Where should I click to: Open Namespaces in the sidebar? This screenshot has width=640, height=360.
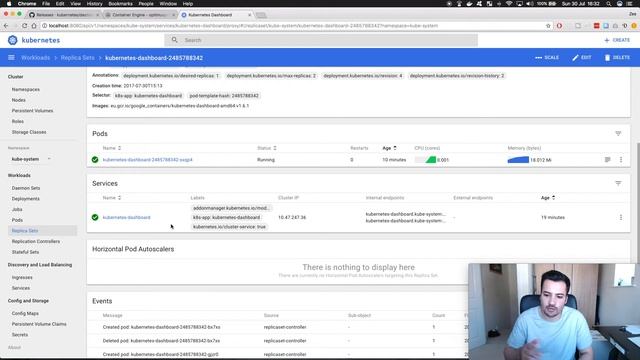[x=26, y=89]
